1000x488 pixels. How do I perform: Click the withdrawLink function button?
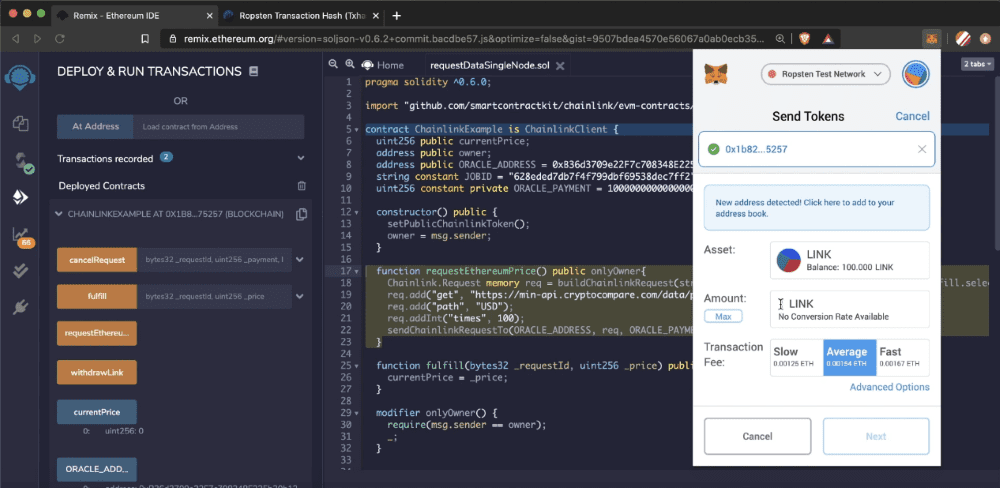[97, 372]
